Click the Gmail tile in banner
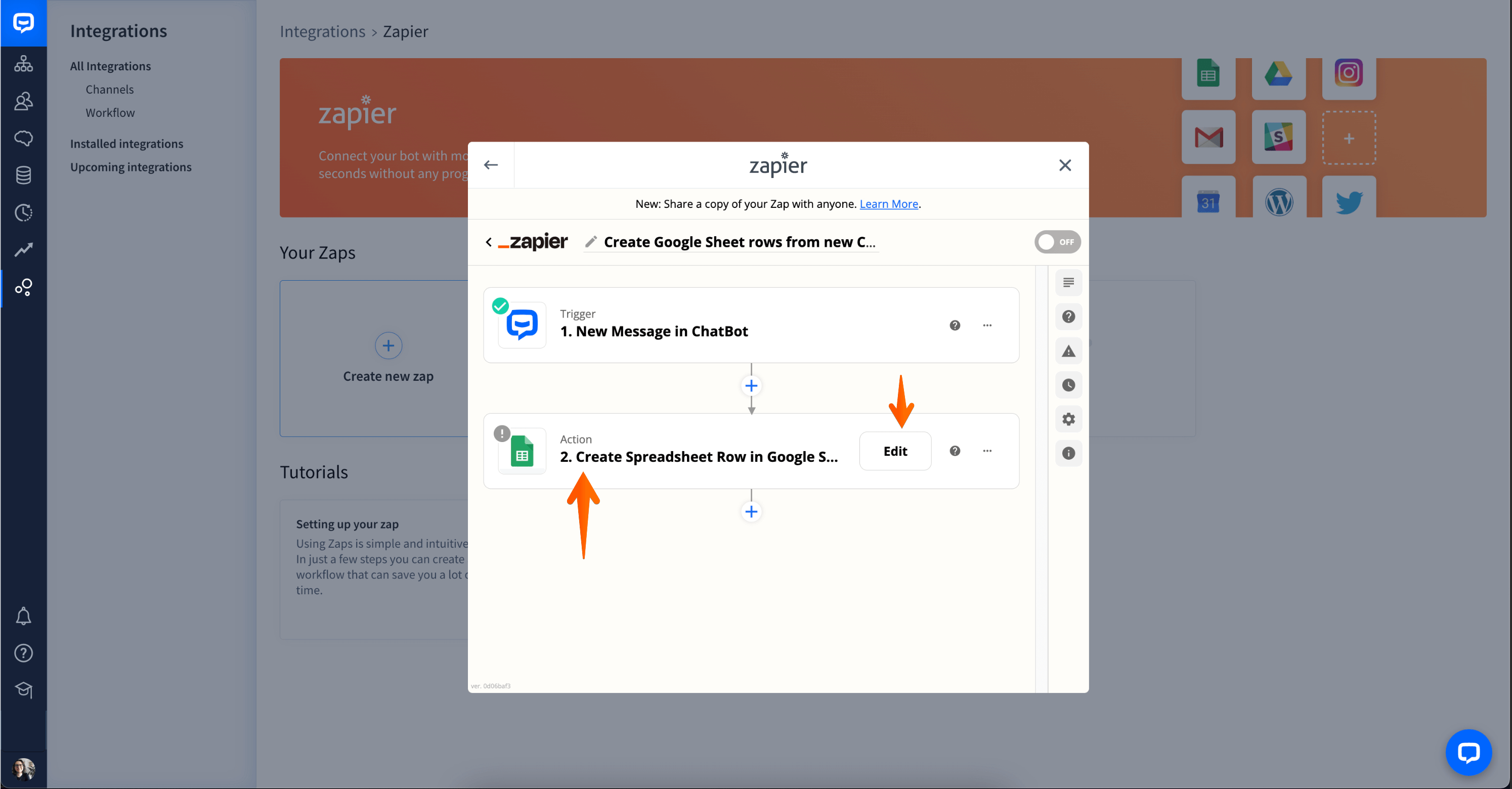The height and width of the screenshot is (789, 1512). [1208, 138]
